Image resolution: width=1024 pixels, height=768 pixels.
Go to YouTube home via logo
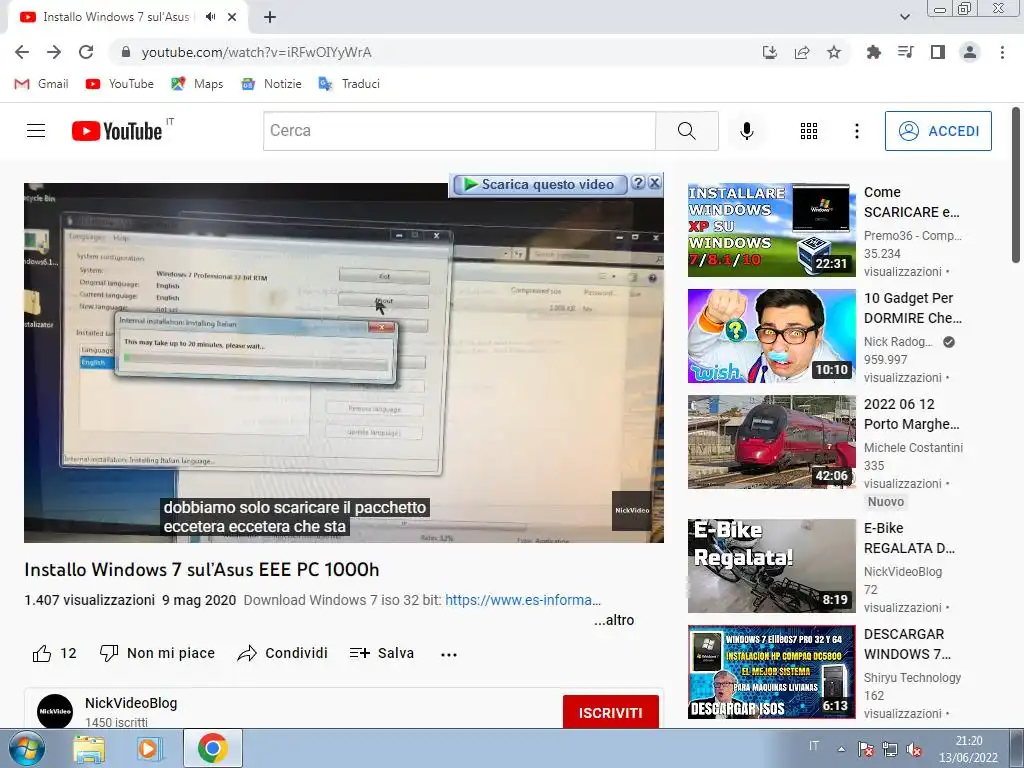click(x=117, y=131)
